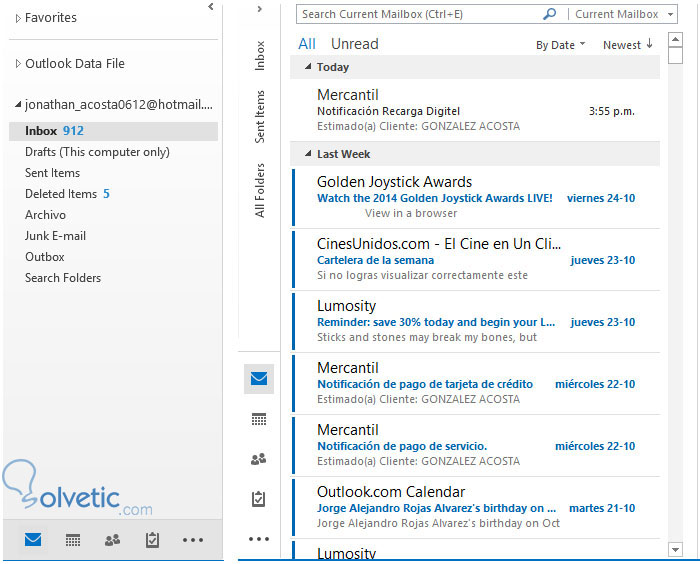700x564 pixels.
Task: Open People icon in bottom navigation bar
Action: 112,540
